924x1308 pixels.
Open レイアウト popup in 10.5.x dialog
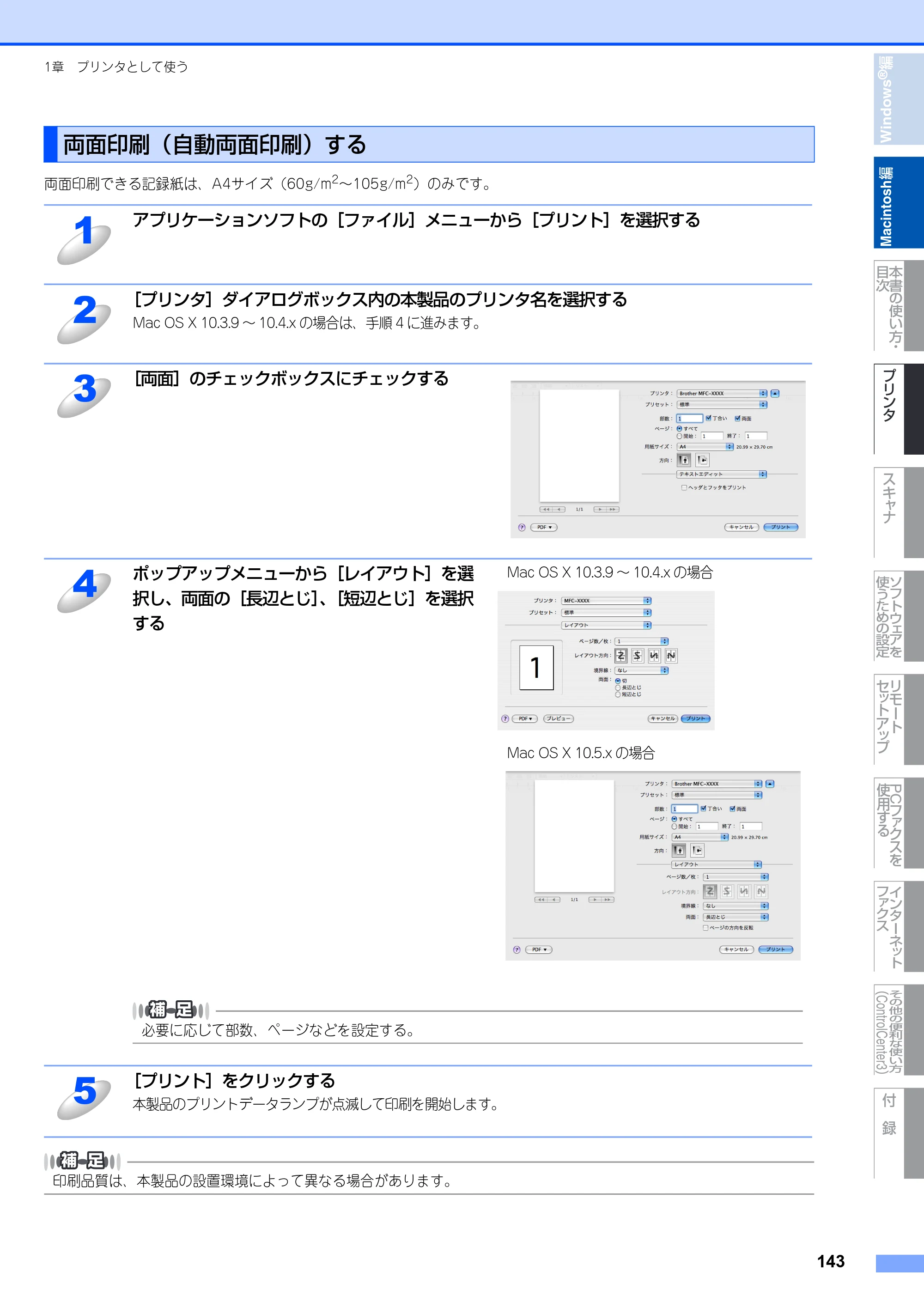(717, 864)
